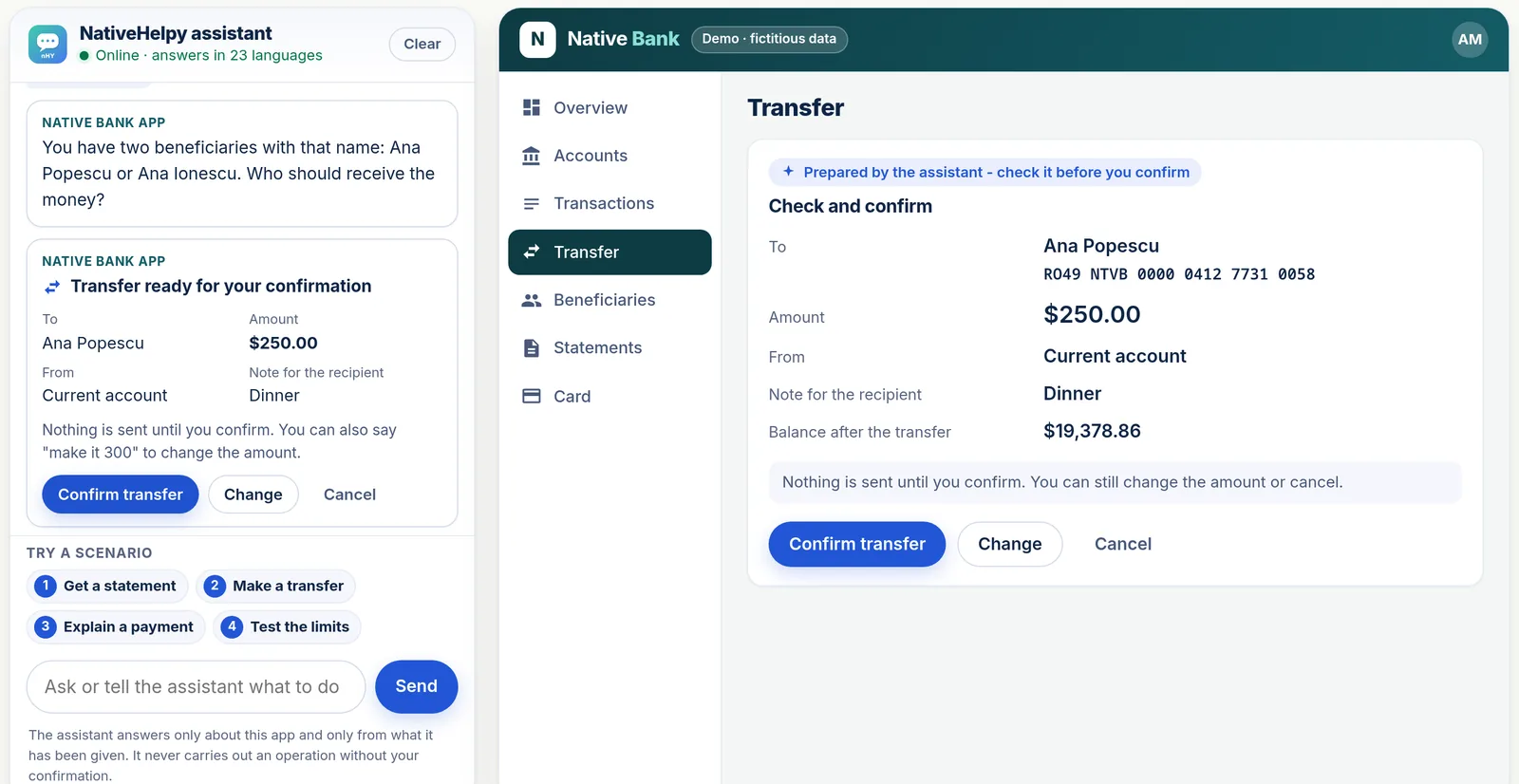Click the Dinner note on the confirm panel
Image resolution: width=1519 pixels, height=784 pixels.
coord(1073,393)
